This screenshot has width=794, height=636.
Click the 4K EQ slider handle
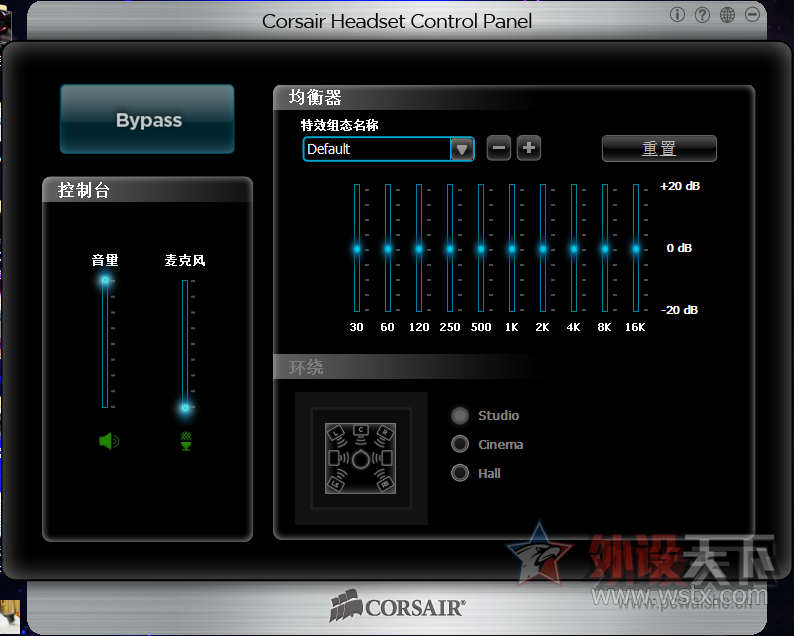[x=574, y=249]
